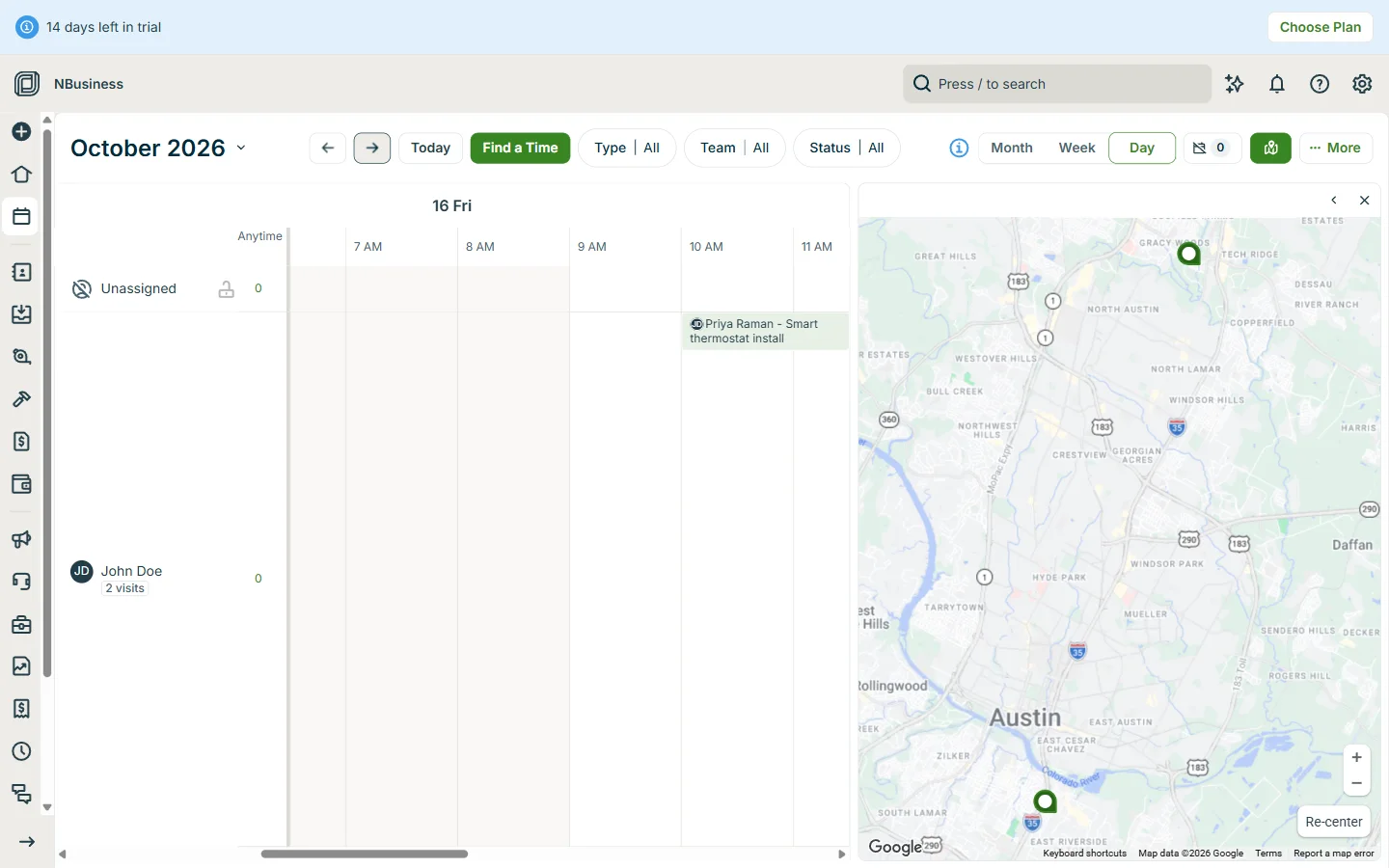The width and height of the screenshot is (1389, 868).
Task: Click the JD avatar for John Doe
Action: (82, 571)
